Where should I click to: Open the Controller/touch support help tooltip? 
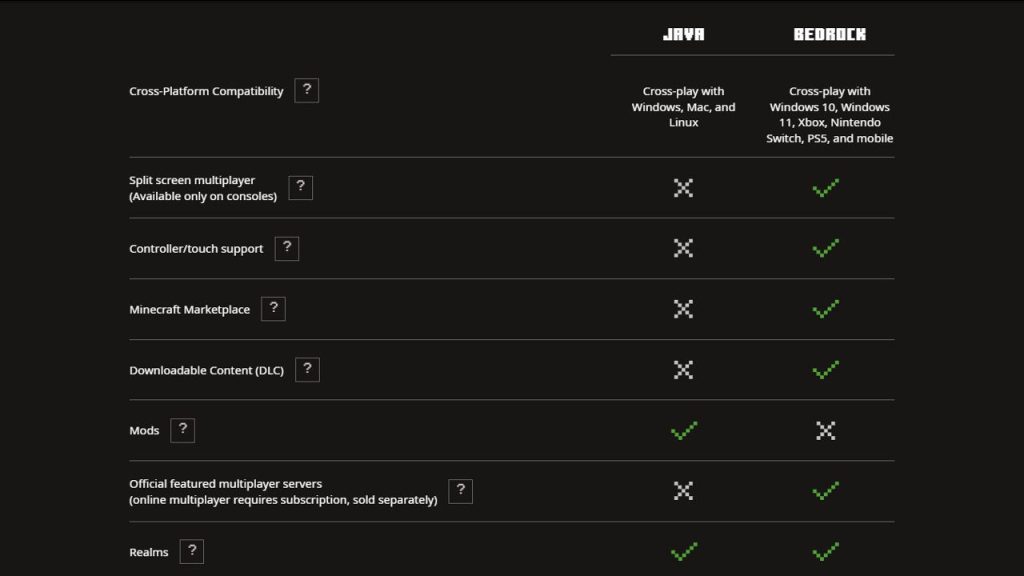coord(287,248)
